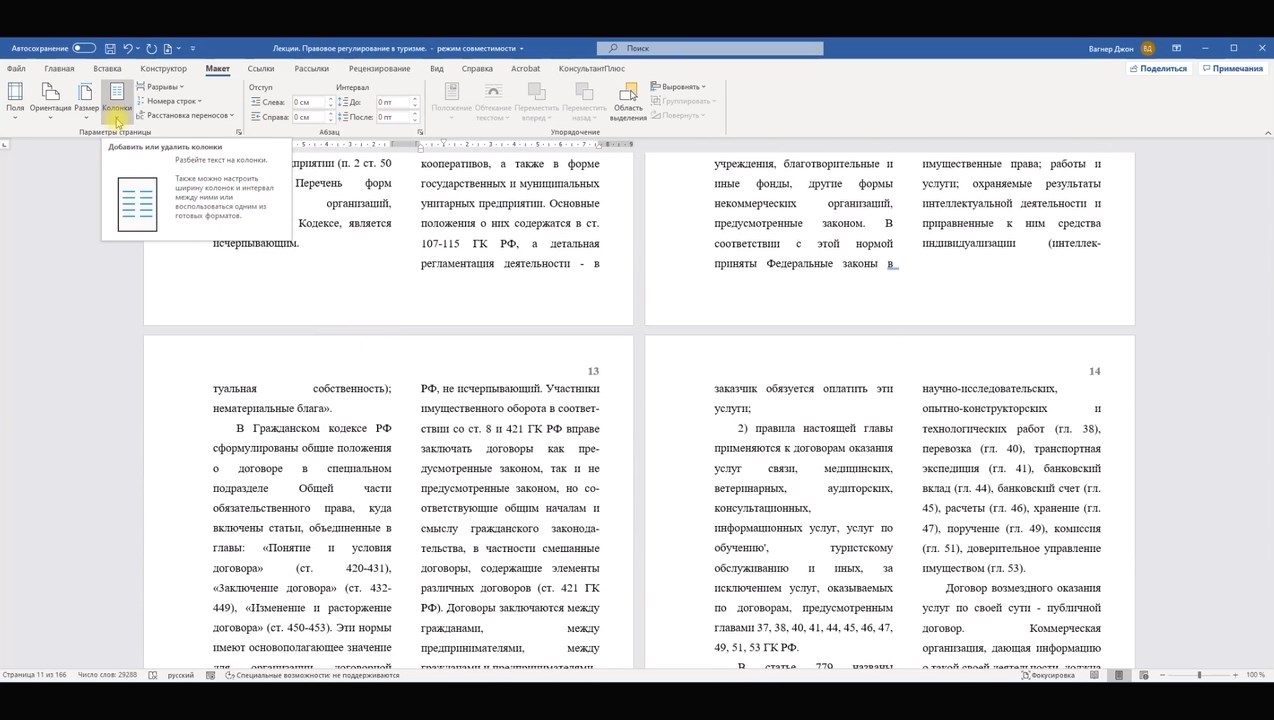The image size is (1274, 720).
Task: Click the Save icon in title bar
Action: (110, 48)
